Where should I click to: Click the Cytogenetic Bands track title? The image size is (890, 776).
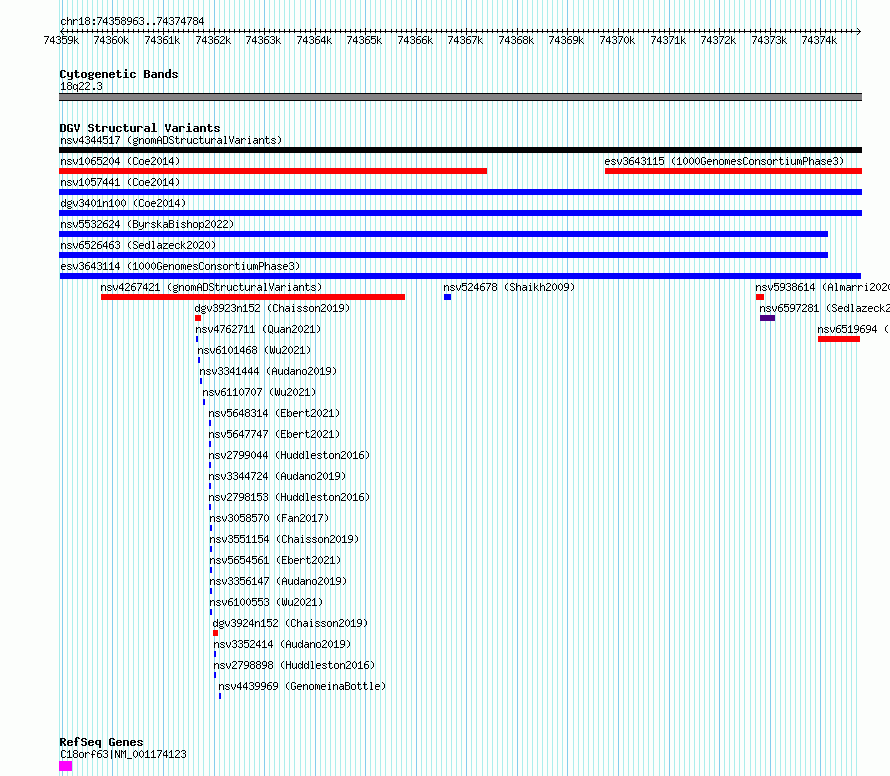point(119,74)
